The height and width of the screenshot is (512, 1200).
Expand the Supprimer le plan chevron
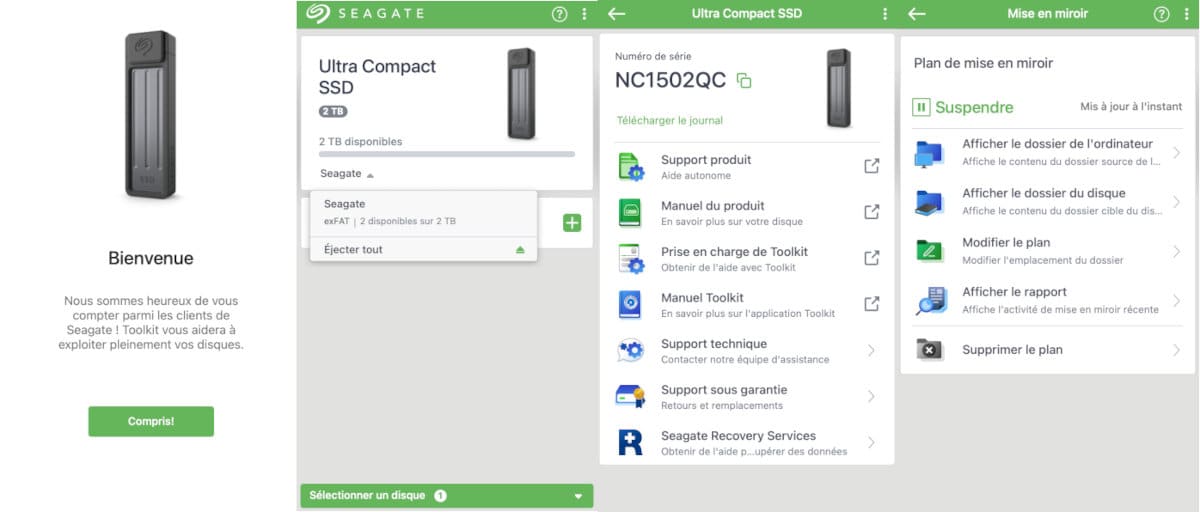(1177, 350)
